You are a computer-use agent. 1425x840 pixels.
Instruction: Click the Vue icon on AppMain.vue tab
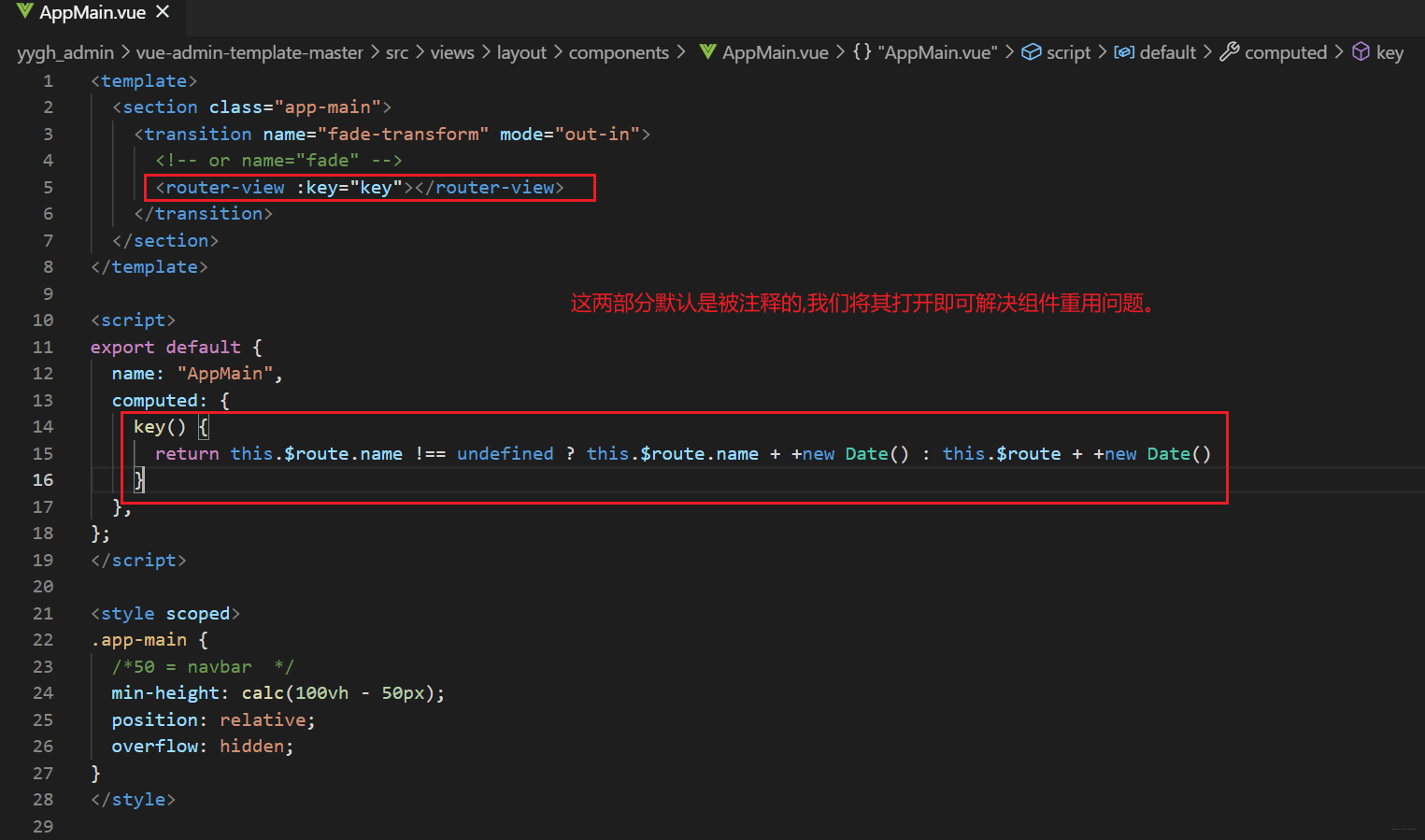pyautogui.click(x=25, y=12)
